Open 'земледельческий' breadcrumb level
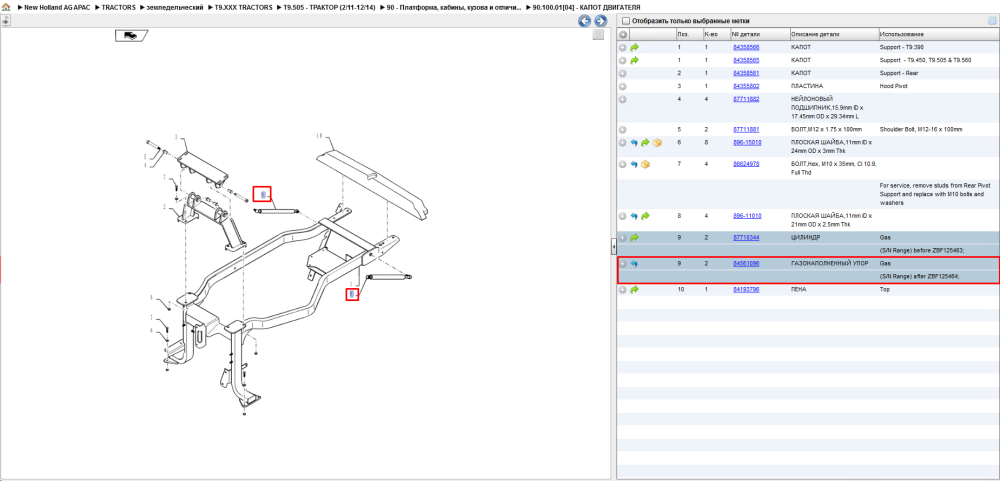The image size is (1000, 481). pos(175,7)
